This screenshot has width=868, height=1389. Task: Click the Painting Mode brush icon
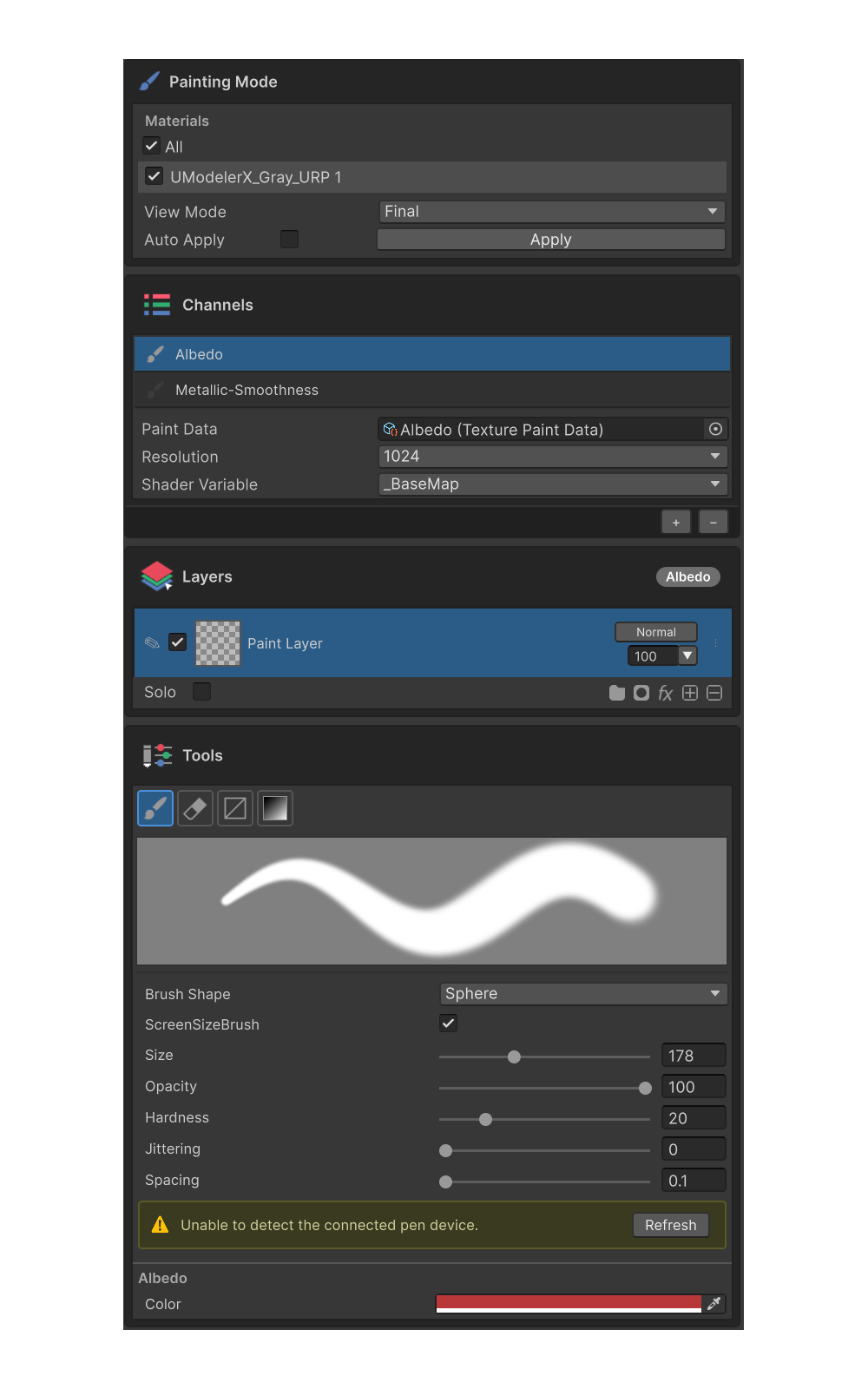pyautogui.click(x=149, y=82)
